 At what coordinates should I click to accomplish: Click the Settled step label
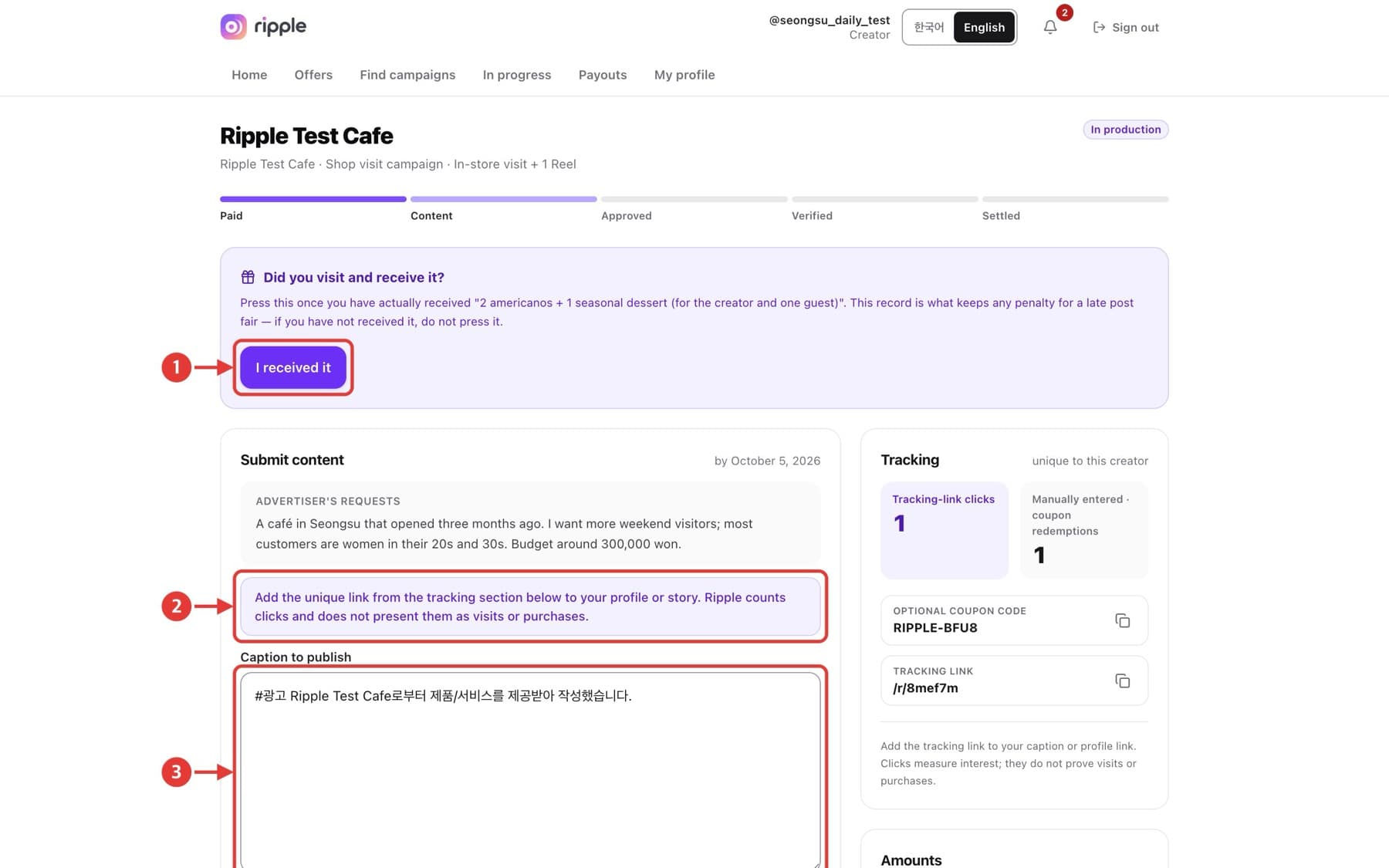point(1001,216)
